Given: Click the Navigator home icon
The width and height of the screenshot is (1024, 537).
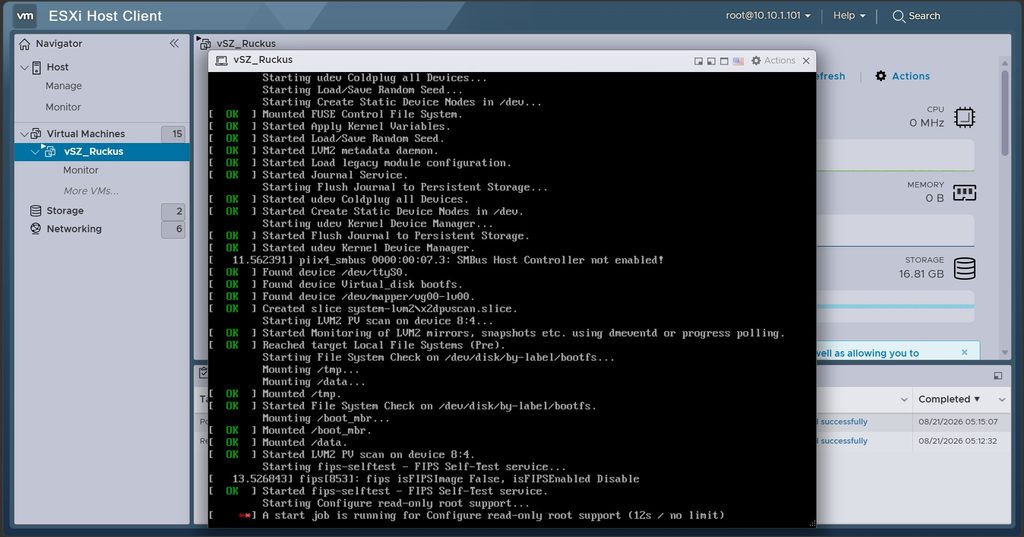Looking at the screenshot, I should pyautogui.click(x=25, y=44).
